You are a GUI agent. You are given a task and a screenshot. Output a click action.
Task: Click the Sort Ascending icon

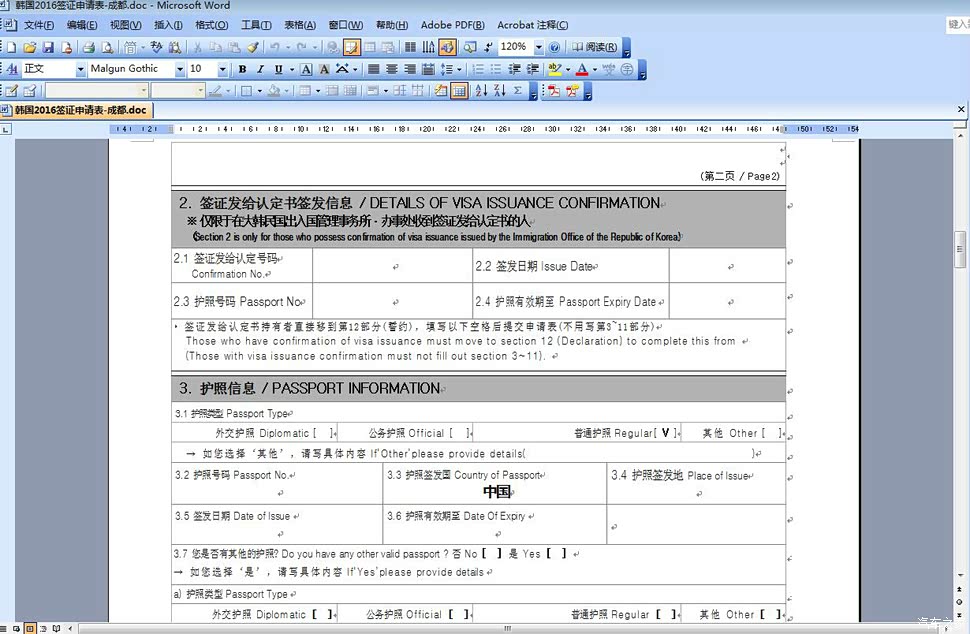[481, 91]
